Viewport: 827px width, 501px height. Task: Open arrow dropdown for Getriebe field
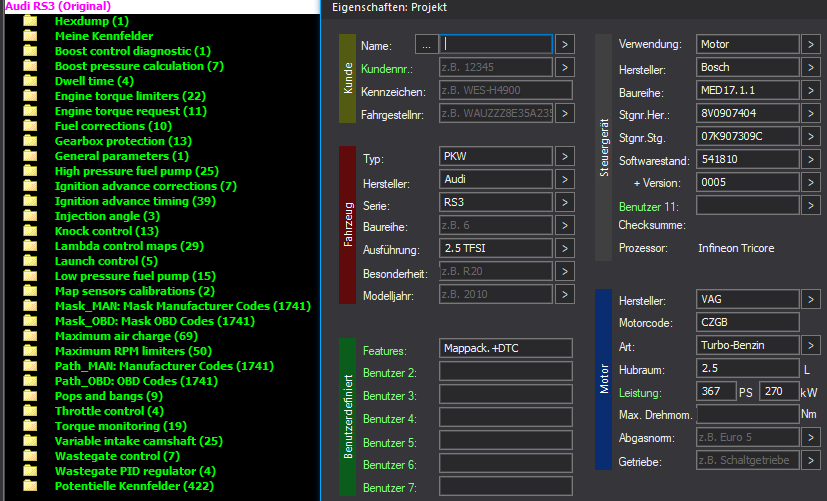coord(811,460)
